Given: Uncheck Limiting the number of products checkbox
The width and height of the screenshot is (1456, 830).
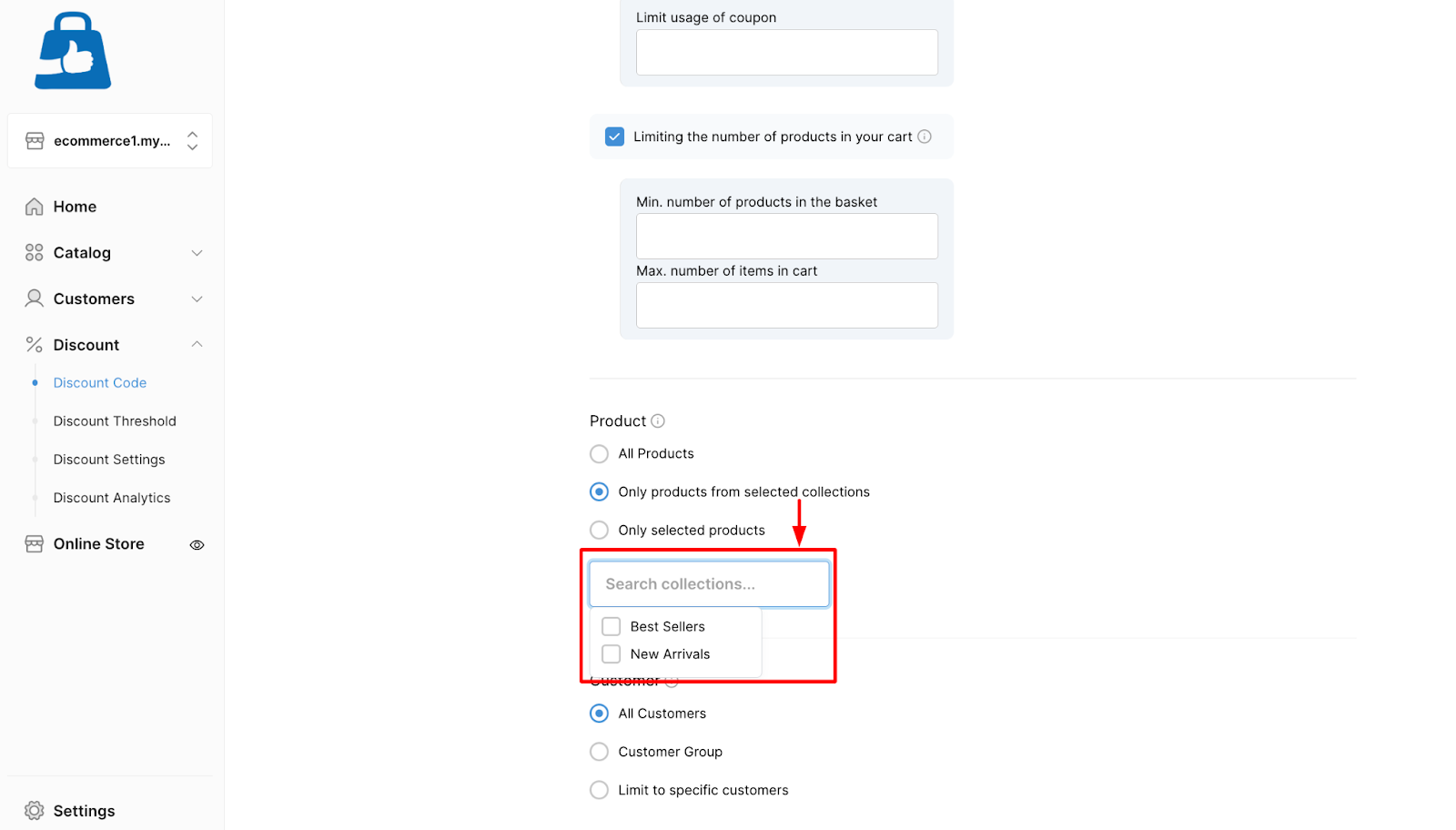Looking at the screenshot, I should point(615,137).
